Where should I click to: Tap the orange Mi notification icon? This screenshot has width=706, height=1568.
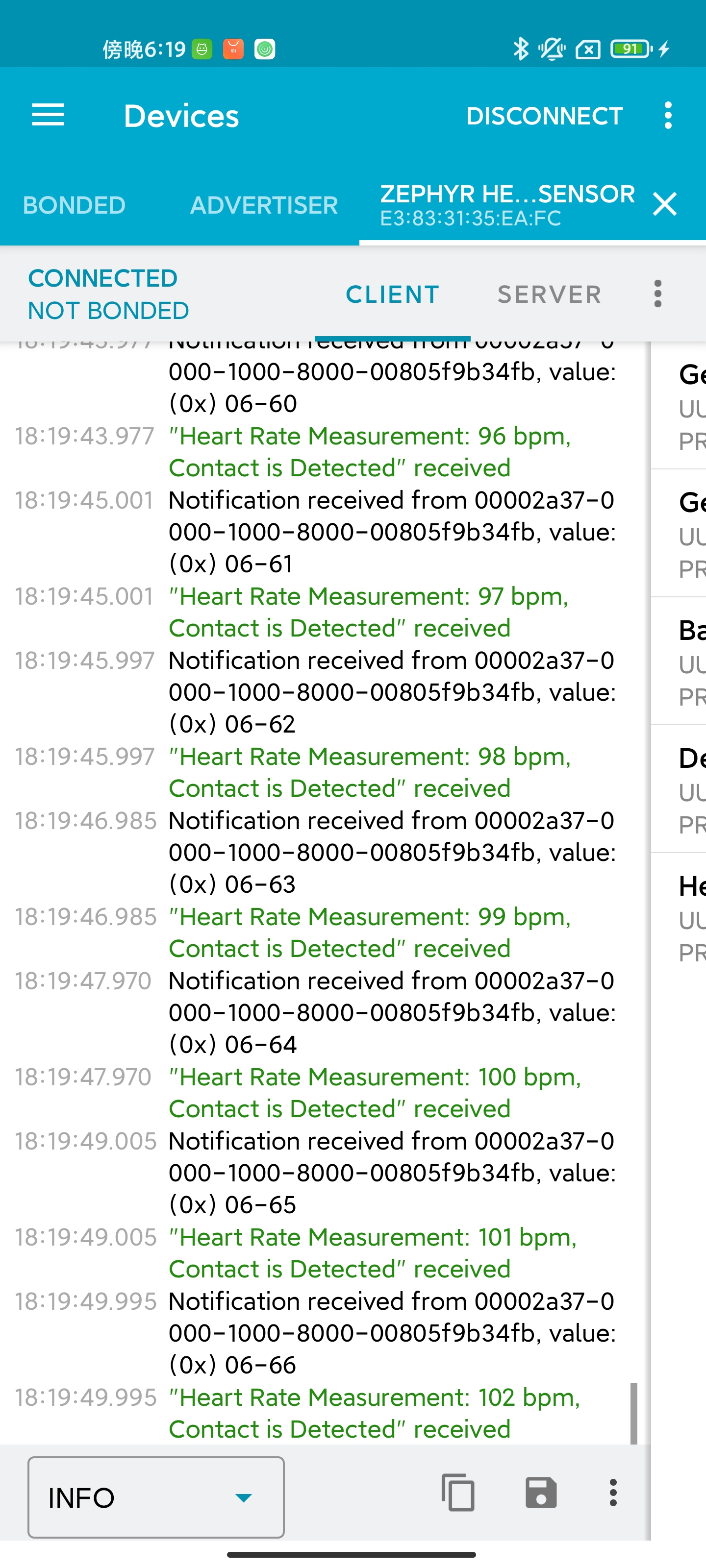[x=233, y=49]
